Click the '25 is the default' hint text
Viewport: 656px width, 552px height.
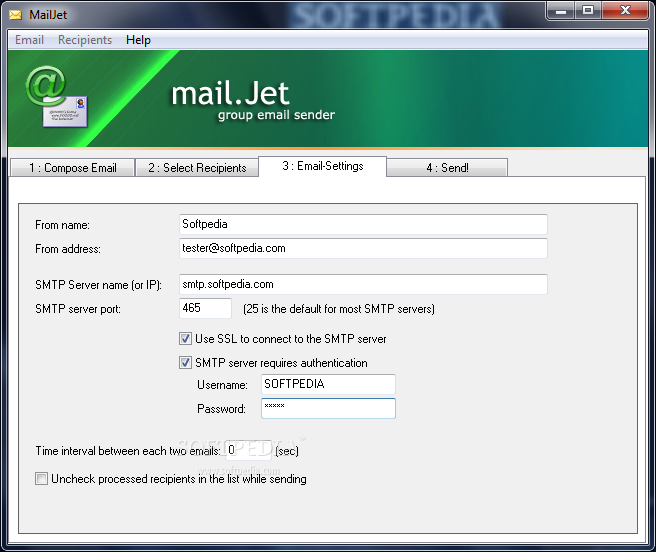click(339, 309)
